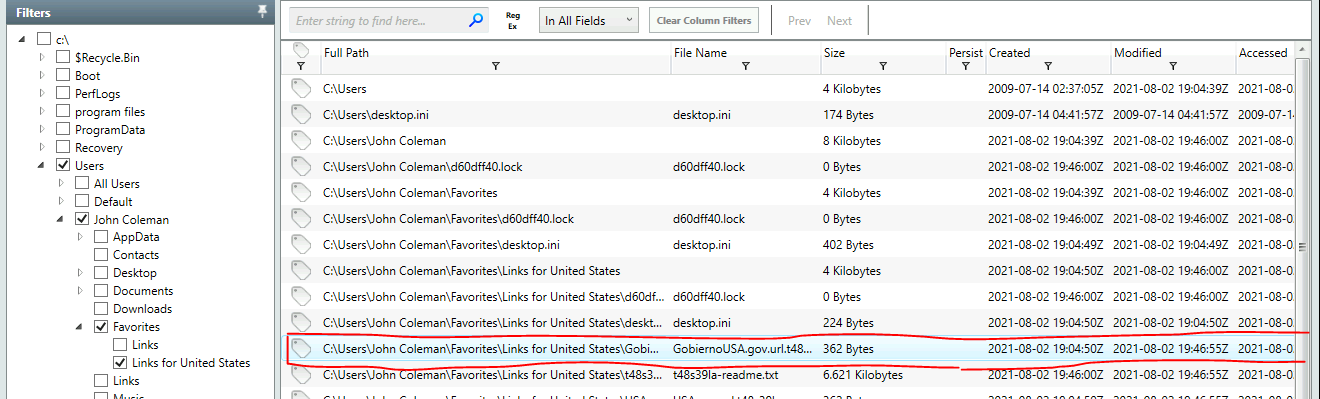Select the Recovery tree item

click(x=99, y=147)
